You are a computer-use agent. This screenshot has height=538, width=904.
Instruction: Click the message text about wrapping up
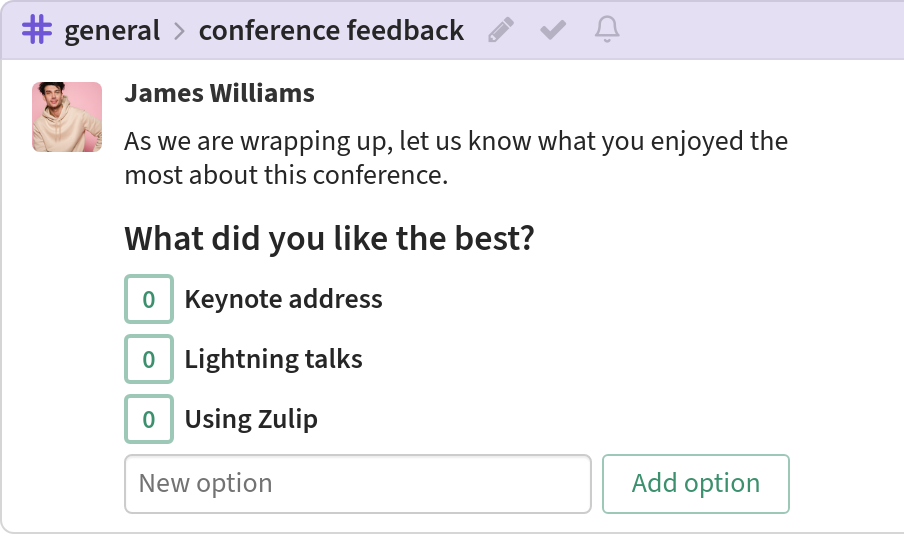point(456,157)
